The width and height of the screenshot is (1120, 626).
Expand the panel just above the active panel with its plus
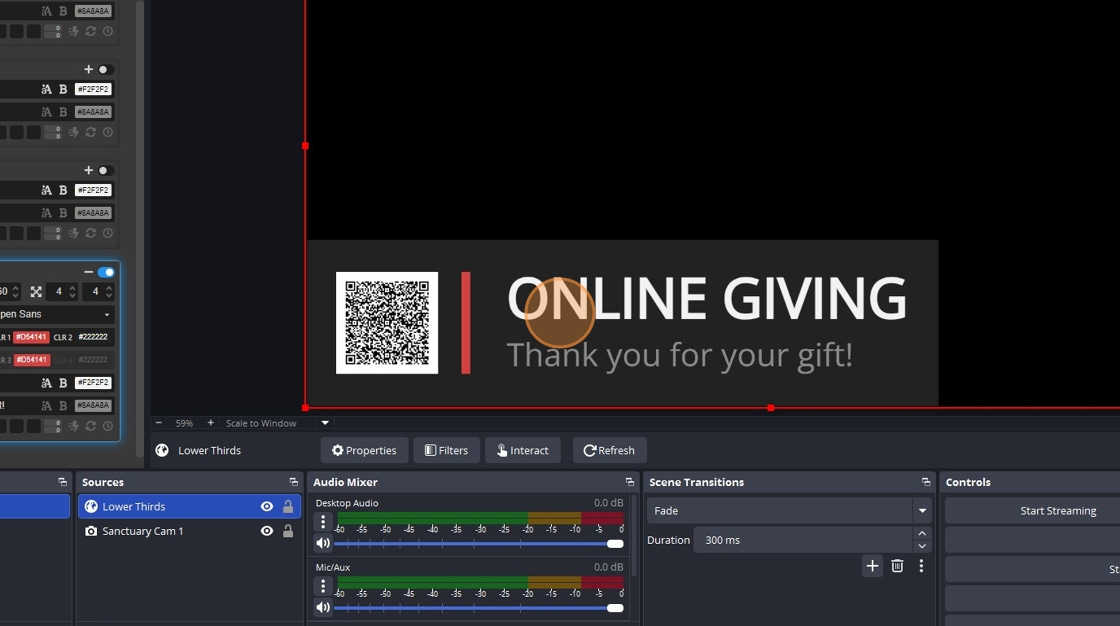coord(89,170)
